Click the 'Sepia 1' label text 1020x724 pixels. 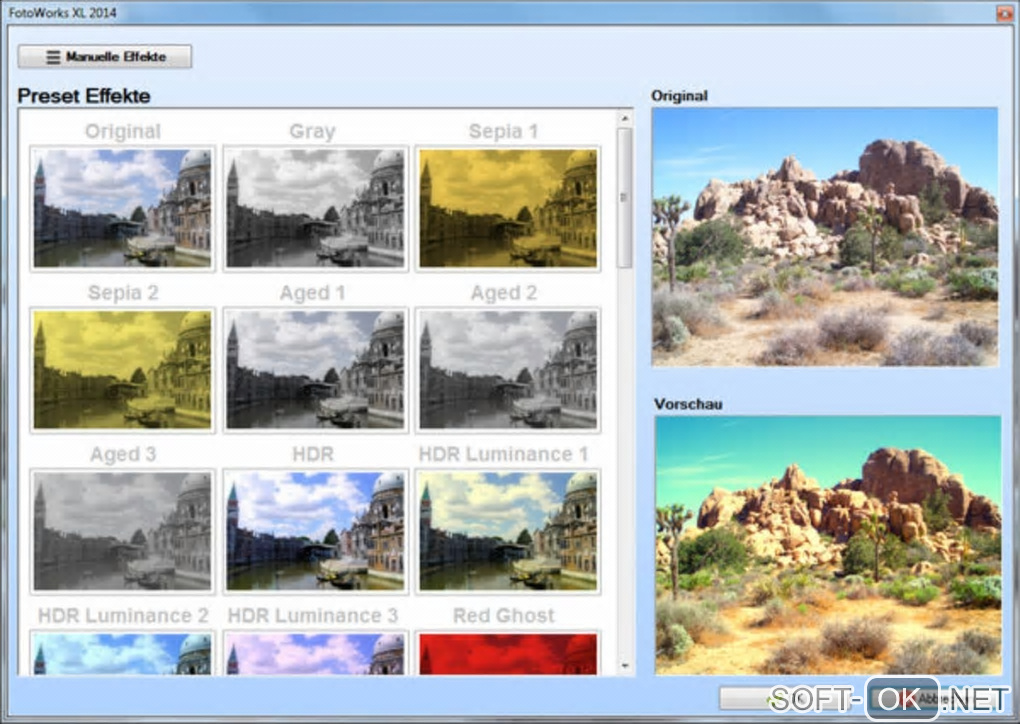pyautogui.click(x=503, y=131)
